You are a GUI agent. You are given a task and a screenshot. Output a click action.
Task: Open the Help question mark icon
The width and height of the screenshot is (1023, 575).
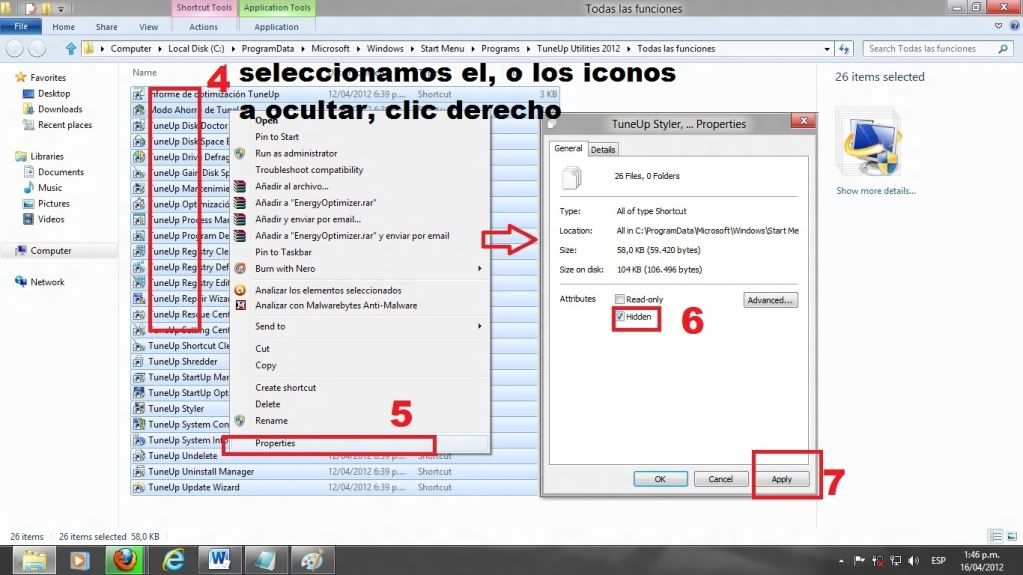click(1012, 27)
